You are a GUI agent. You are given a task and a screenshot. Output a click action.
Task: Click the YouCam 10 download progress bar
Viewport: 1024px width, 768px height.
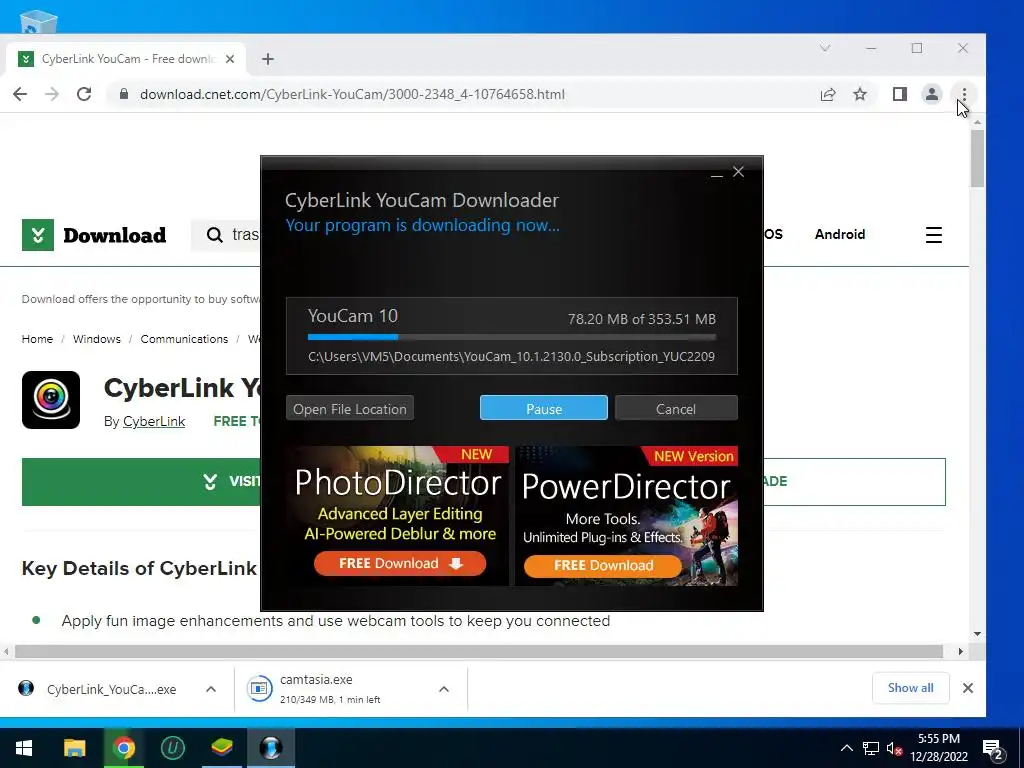(512, 338)
